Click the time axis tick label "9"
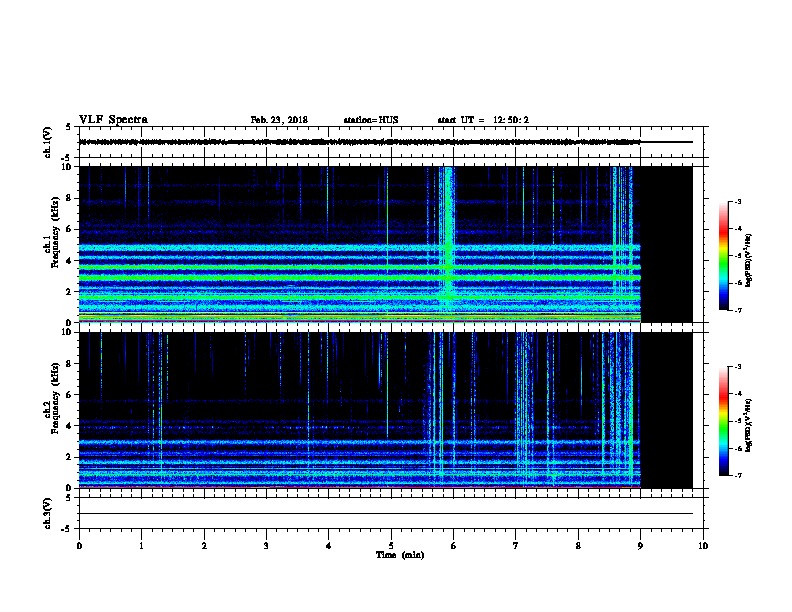The image size is (792, 612). tap(640, 545)
